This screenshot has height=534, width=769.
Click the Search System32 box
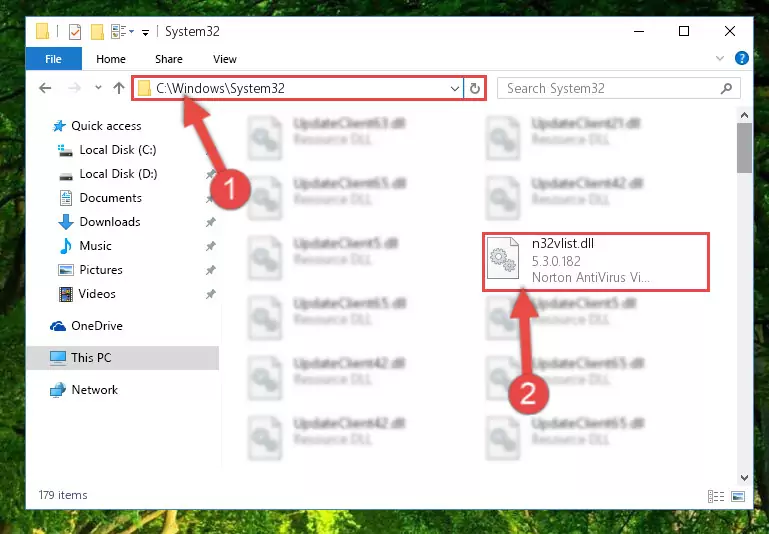(x=618, y=88)
